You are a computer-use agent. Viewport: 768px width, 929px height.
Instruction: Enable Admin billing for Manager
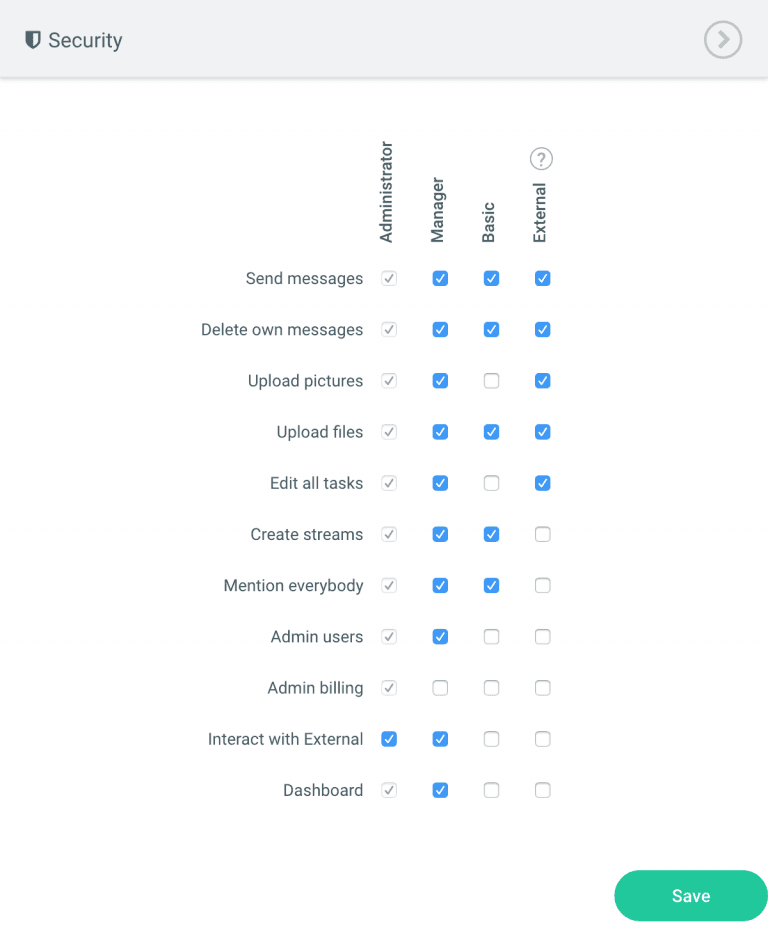pyautogui.click(x=440, y=688)
